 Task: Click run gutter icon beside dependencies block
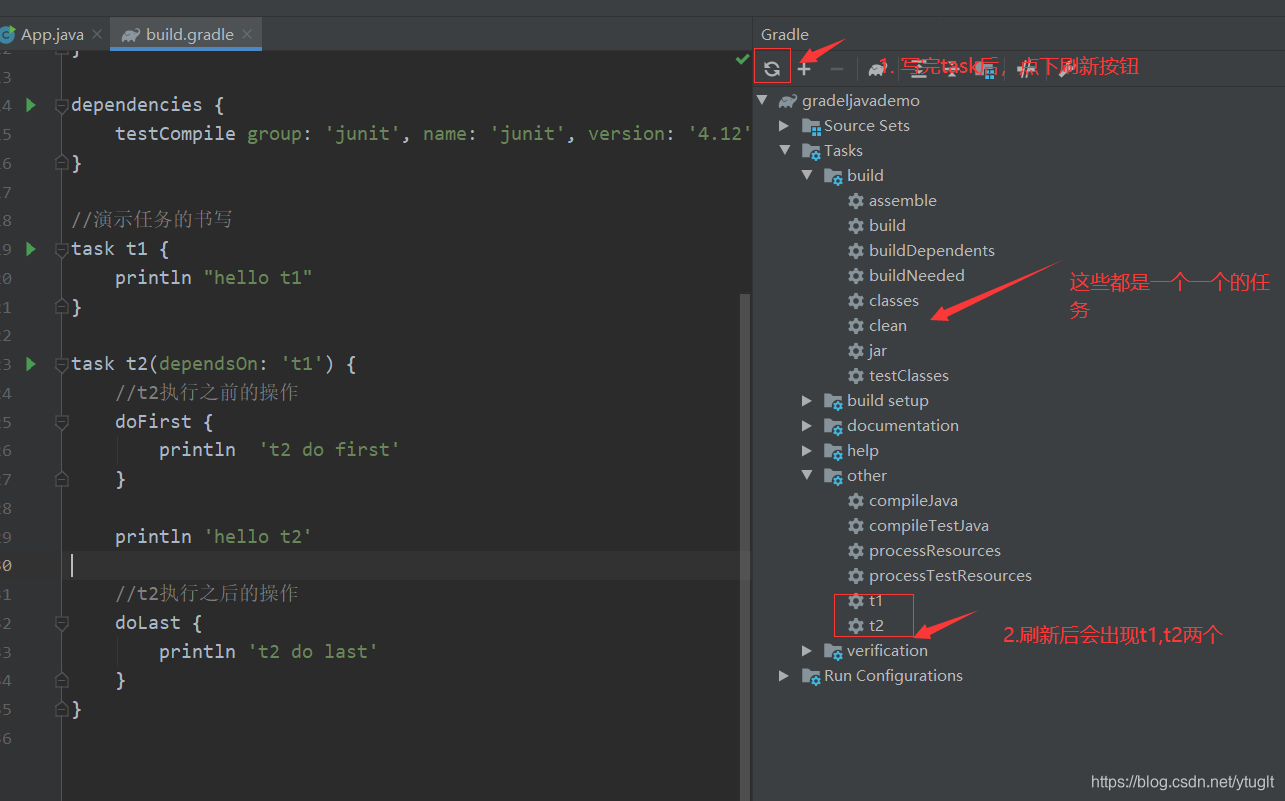click(x=31, y=104)
